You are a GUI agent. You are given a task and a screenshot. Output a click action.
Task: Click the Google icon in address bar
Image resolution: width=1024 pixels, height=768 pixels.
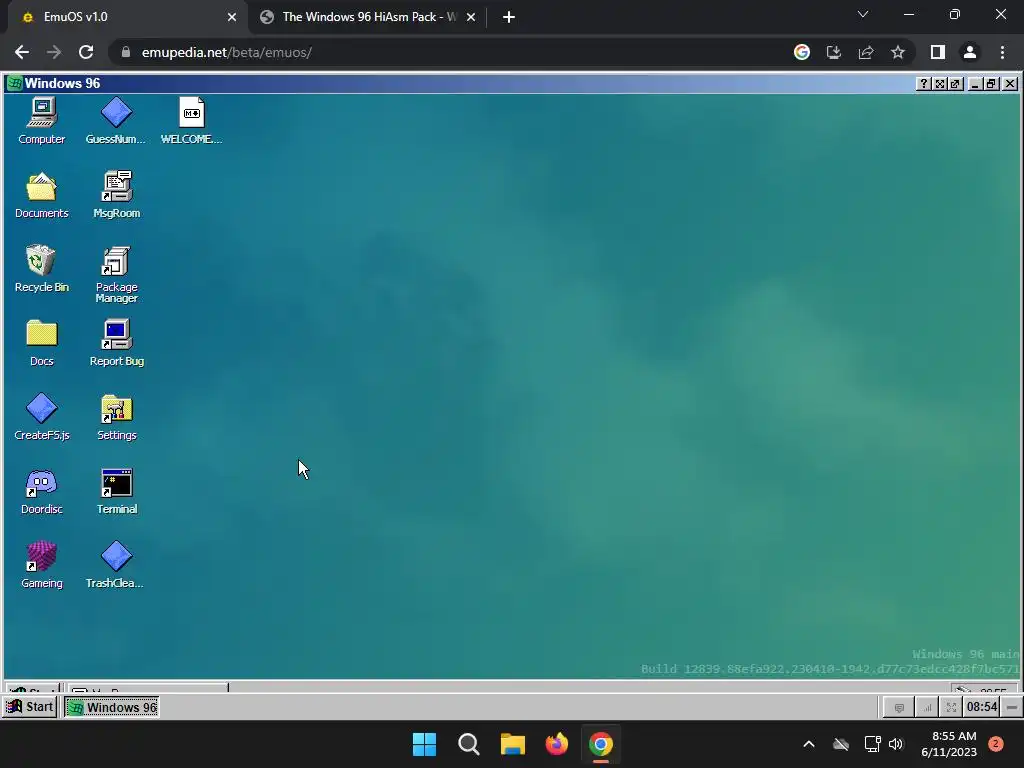(802, 52)
